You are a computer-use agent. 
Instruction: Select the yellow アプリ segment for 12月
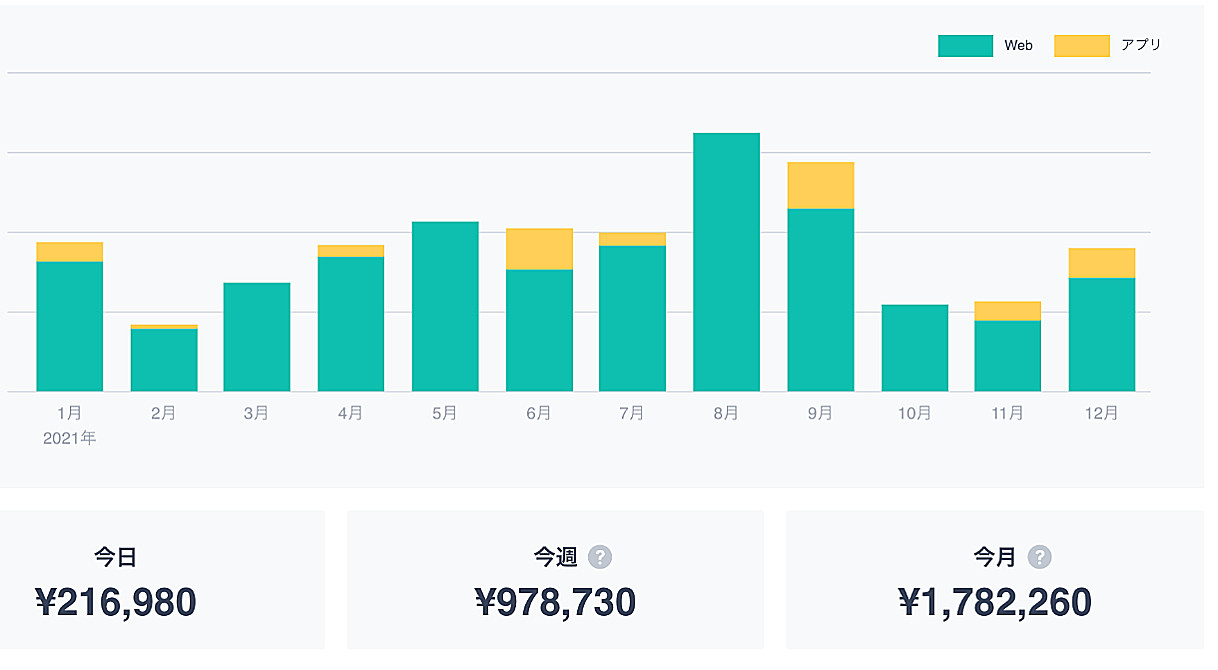(x=1102, y=263)
